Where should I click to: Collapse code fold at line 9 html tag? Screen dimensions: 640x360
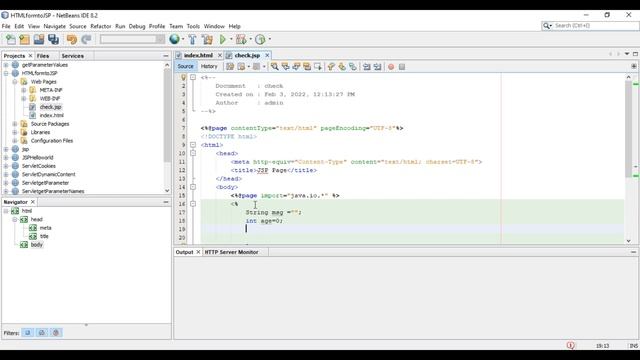(x=193, y=145)
